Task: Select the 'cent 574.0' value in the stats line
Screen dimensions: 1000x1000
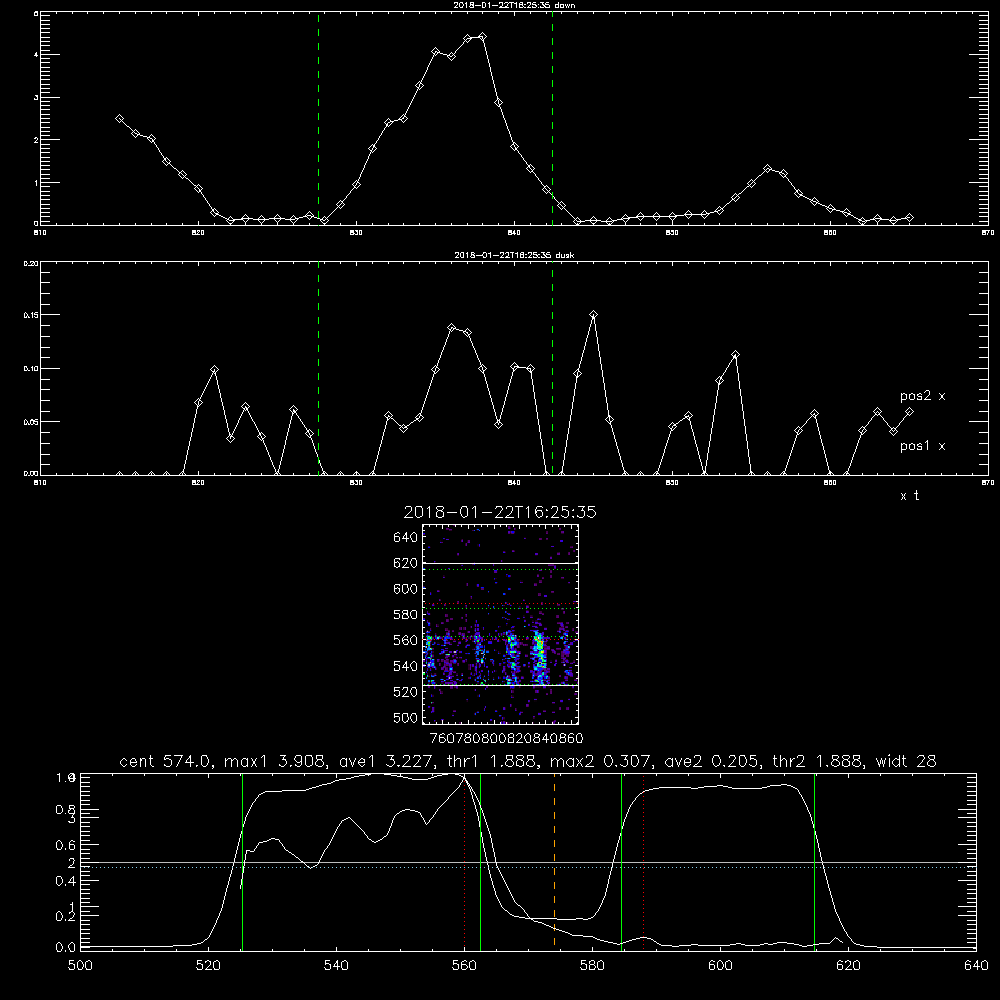Action: (x=166, y=761)
